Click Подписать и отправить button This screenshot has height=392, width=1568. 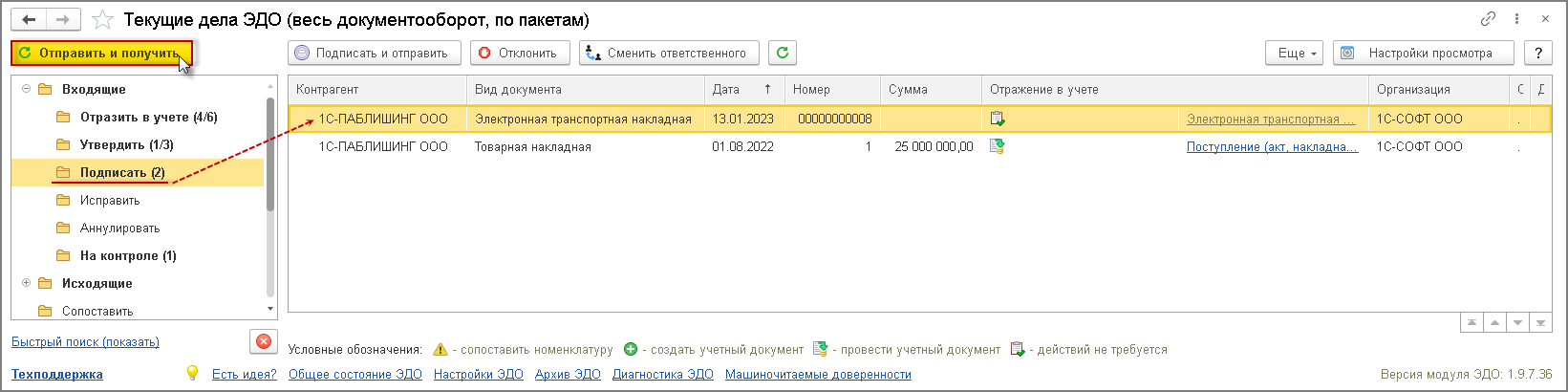[x=374, y=54]
